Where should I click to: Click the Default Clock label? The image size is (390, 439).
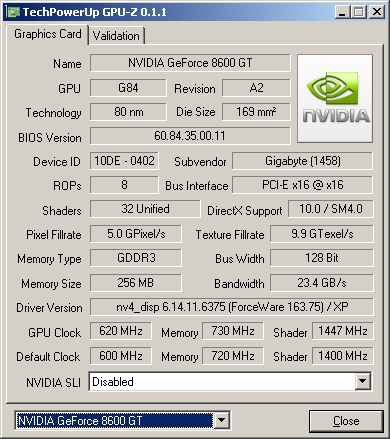coord(48,357)
